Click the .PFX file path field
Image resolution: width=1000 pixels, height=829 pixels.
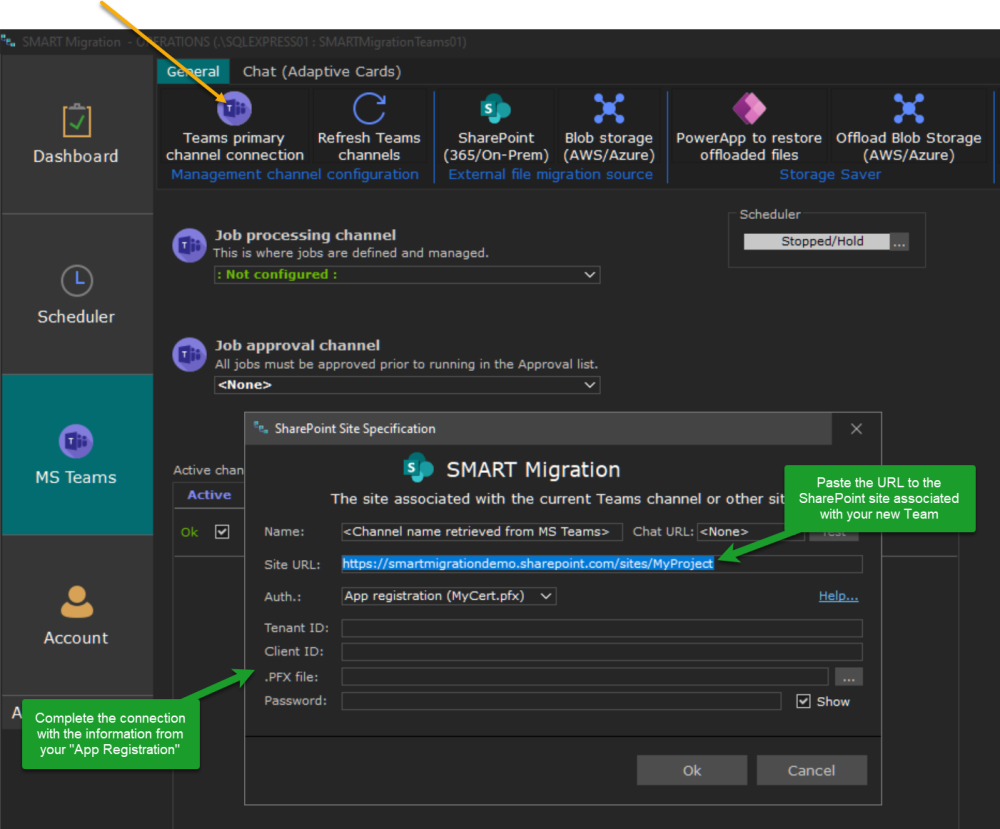(x=585, y=677)
